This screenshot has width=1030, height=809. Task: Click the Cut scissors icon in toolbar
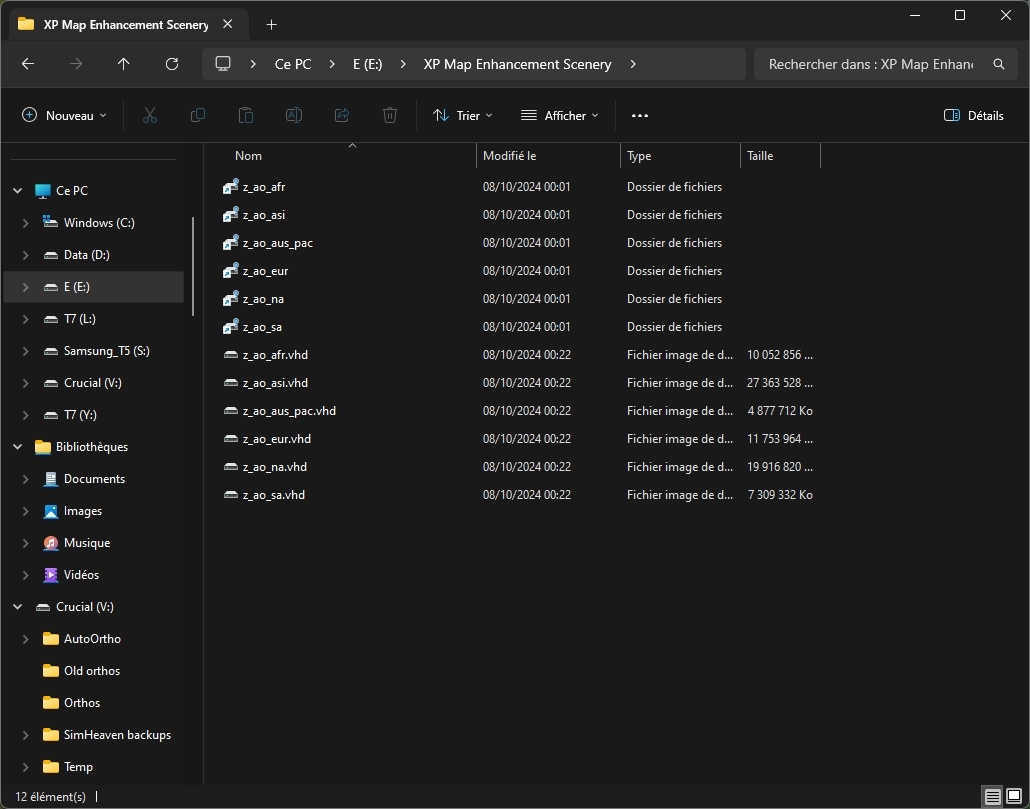click(x=150, y=116)
